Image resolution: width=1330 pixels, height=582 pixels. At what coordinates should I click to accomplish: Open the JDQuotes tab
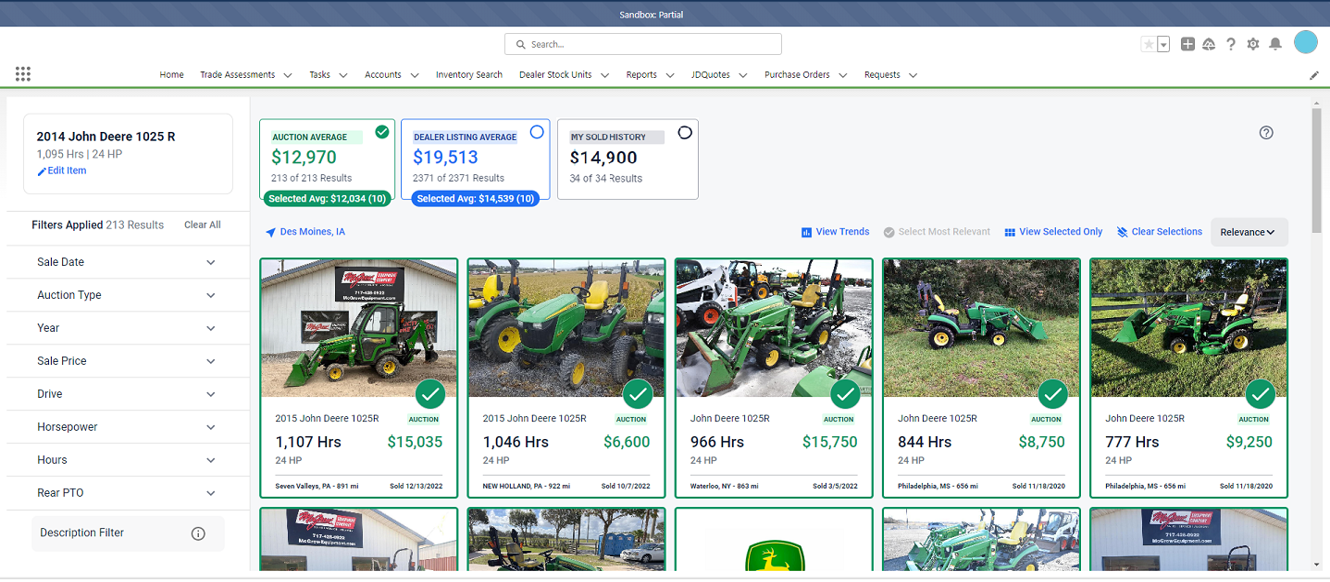(711, 75)
